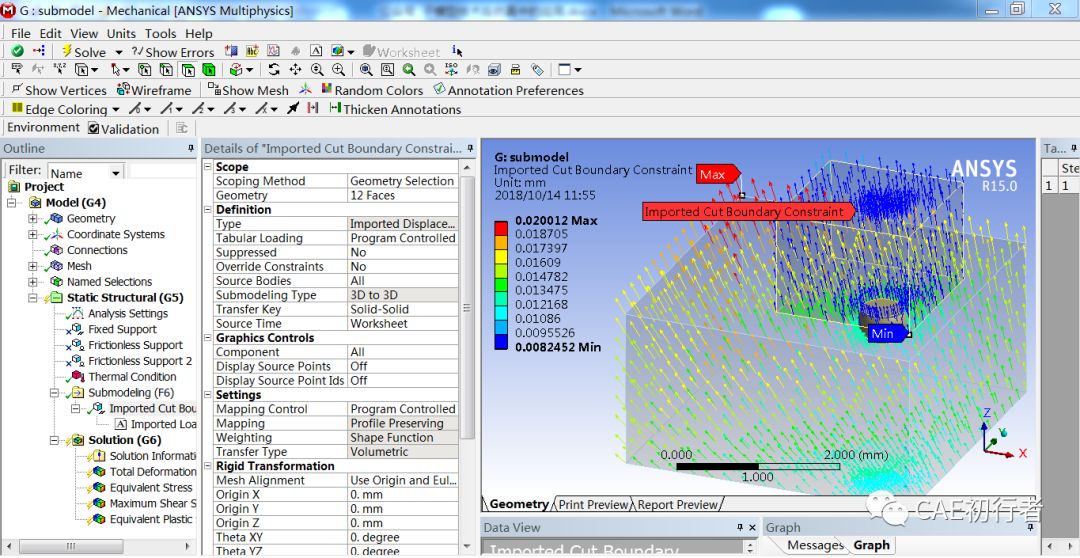Screen dimensions: 1080x558
Task: Expand the Mesh tree node
Action: [x=33, y=266]
